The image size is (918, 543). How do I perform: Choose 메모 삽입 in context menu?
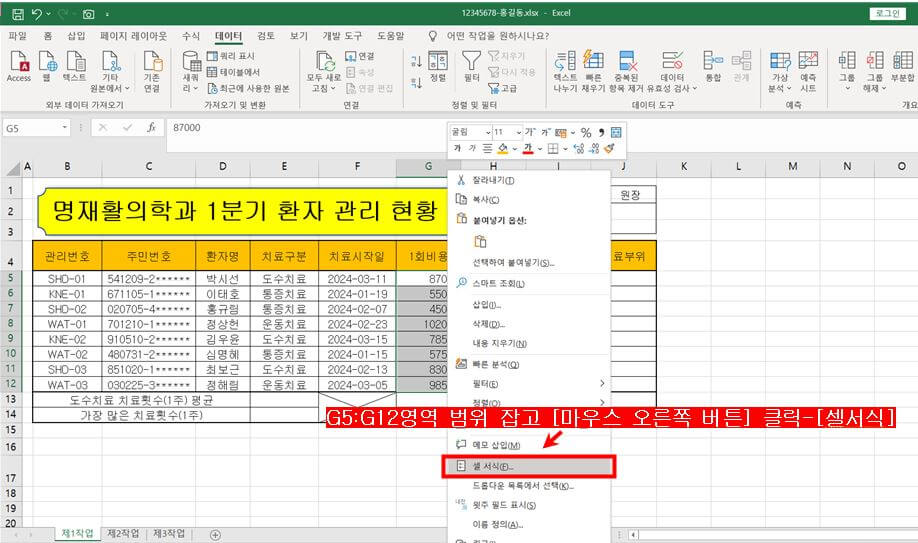(x=530, y=445)
